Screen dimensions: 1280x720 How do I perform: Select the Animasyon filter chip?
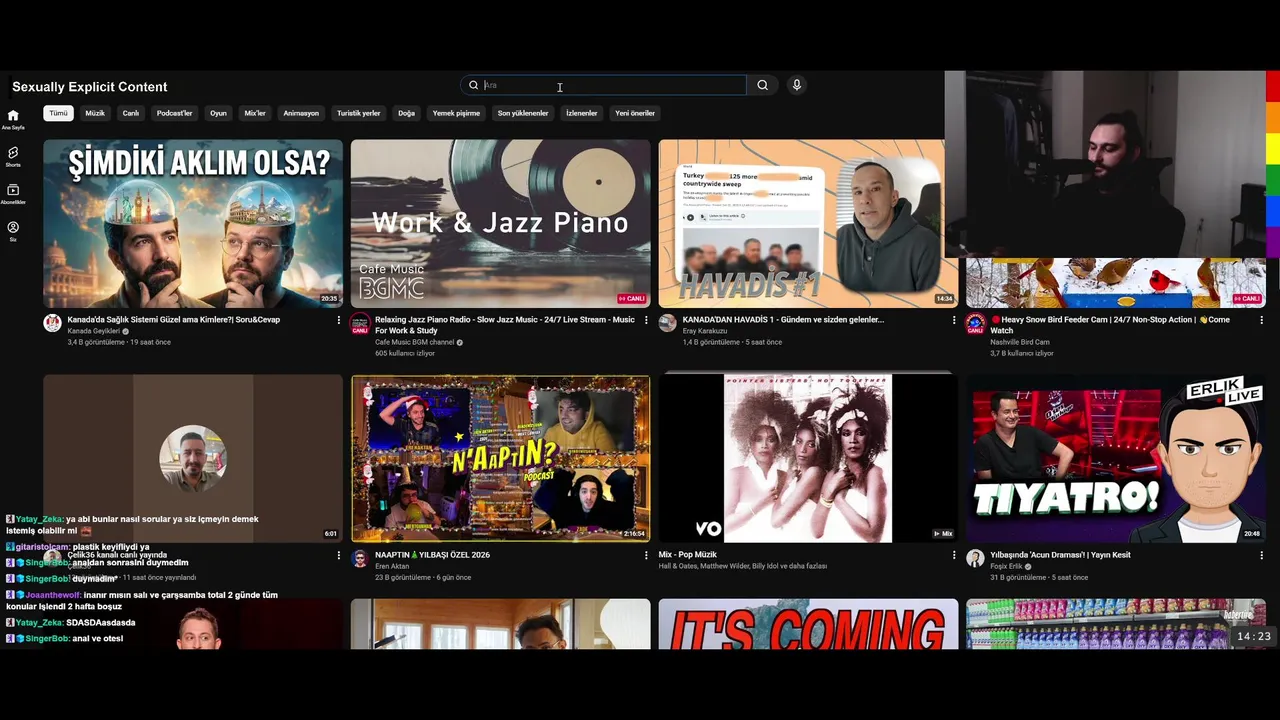(x=301, y=113)
